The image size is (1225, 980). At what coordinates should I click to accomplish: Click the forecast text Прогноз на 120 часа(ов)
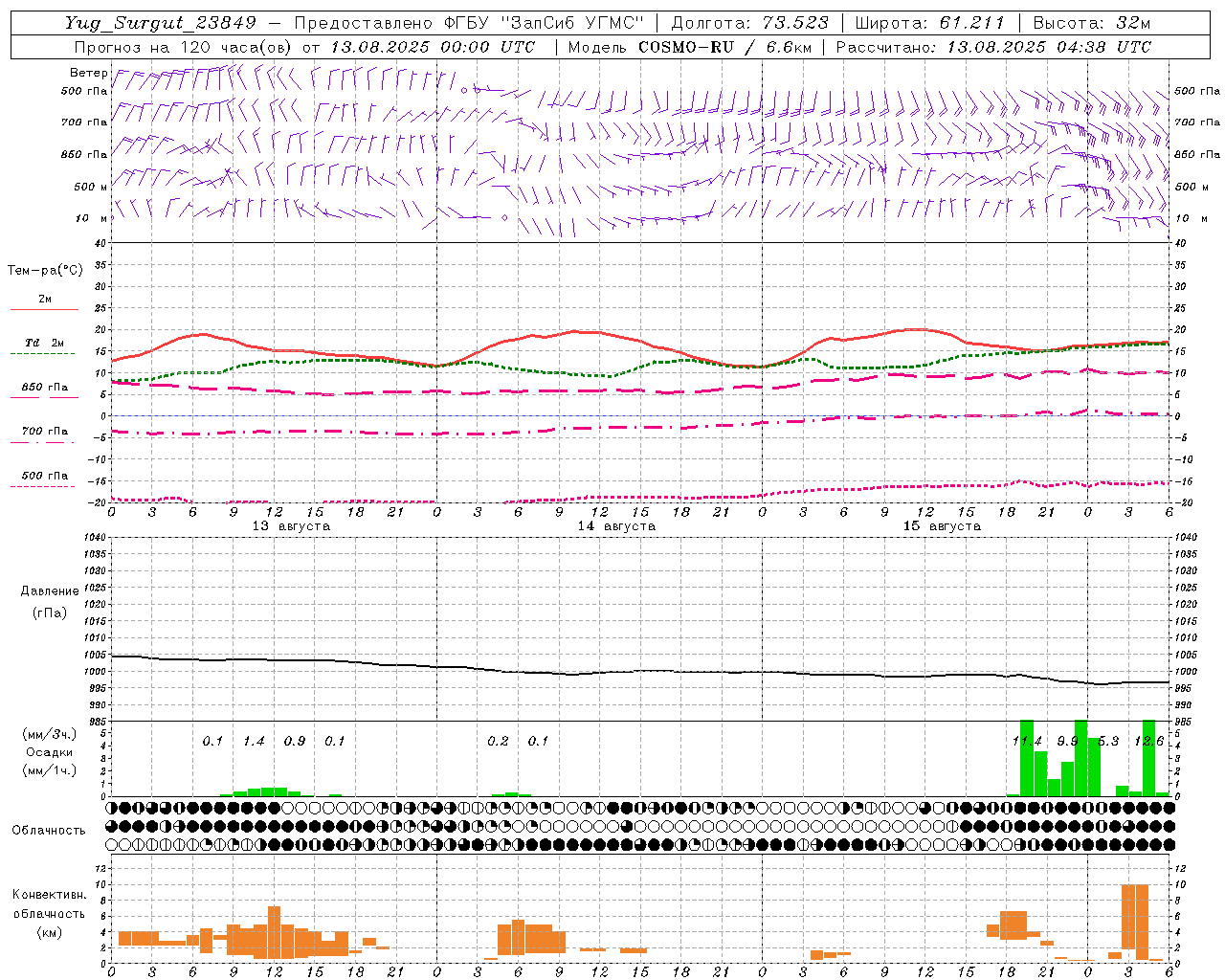click(184, 47)
